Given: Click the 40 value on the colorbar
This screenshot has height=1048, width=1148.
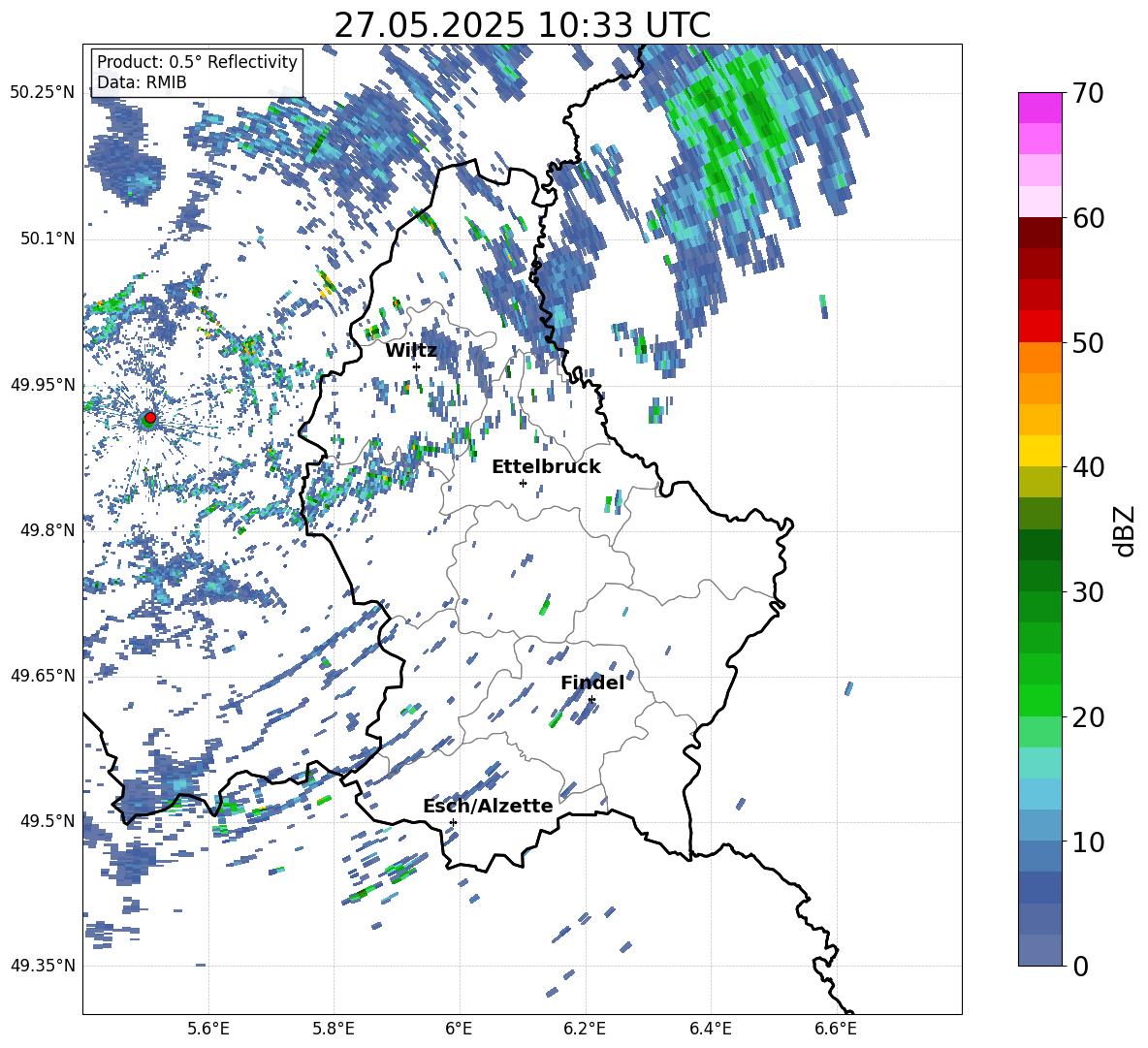Looking at the screenshot, I should pos(1088,467).
